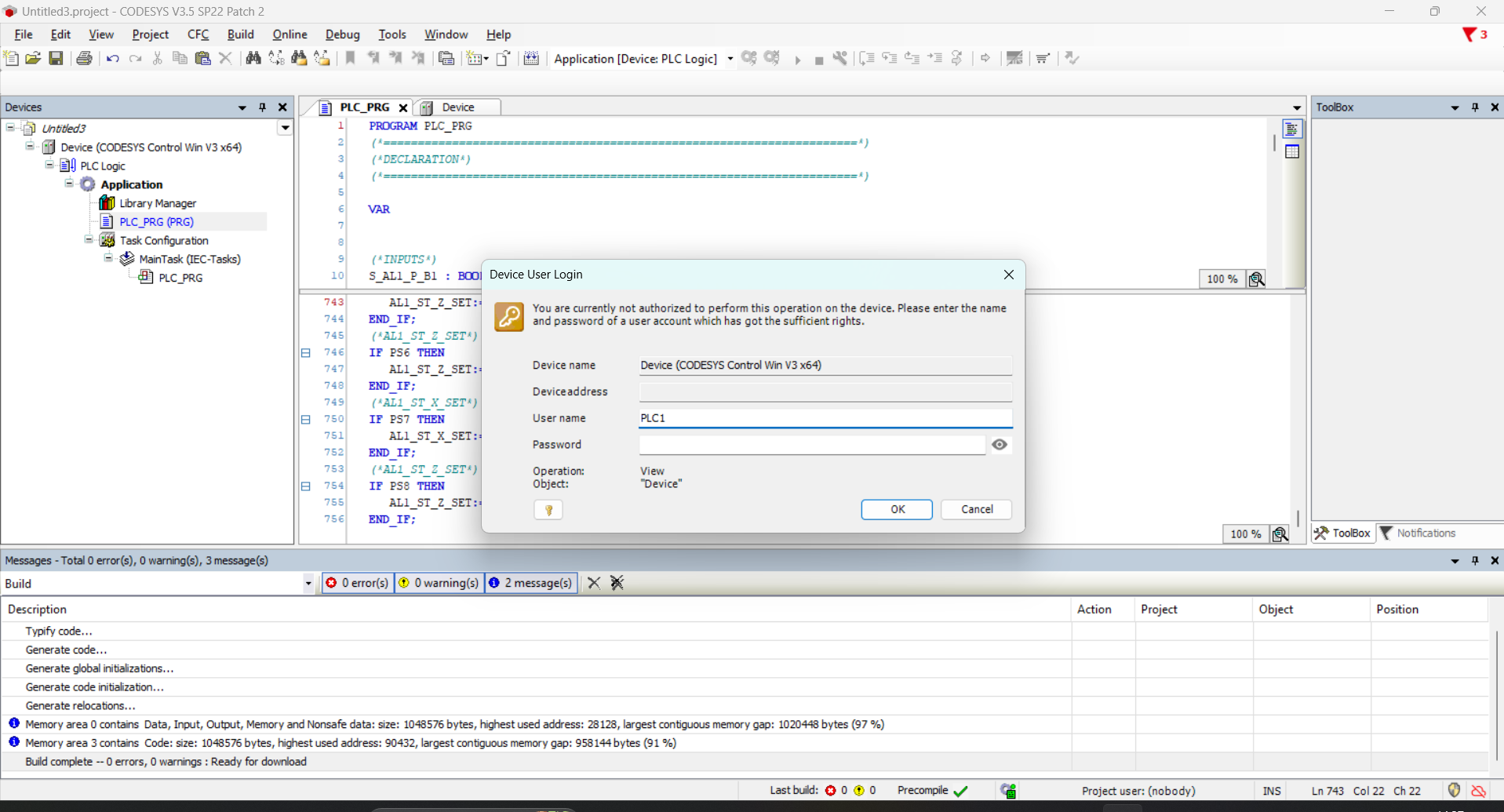Toggle the 0 error(s) filter
This screenshot has width=1504, height=812.
(358, 583)
